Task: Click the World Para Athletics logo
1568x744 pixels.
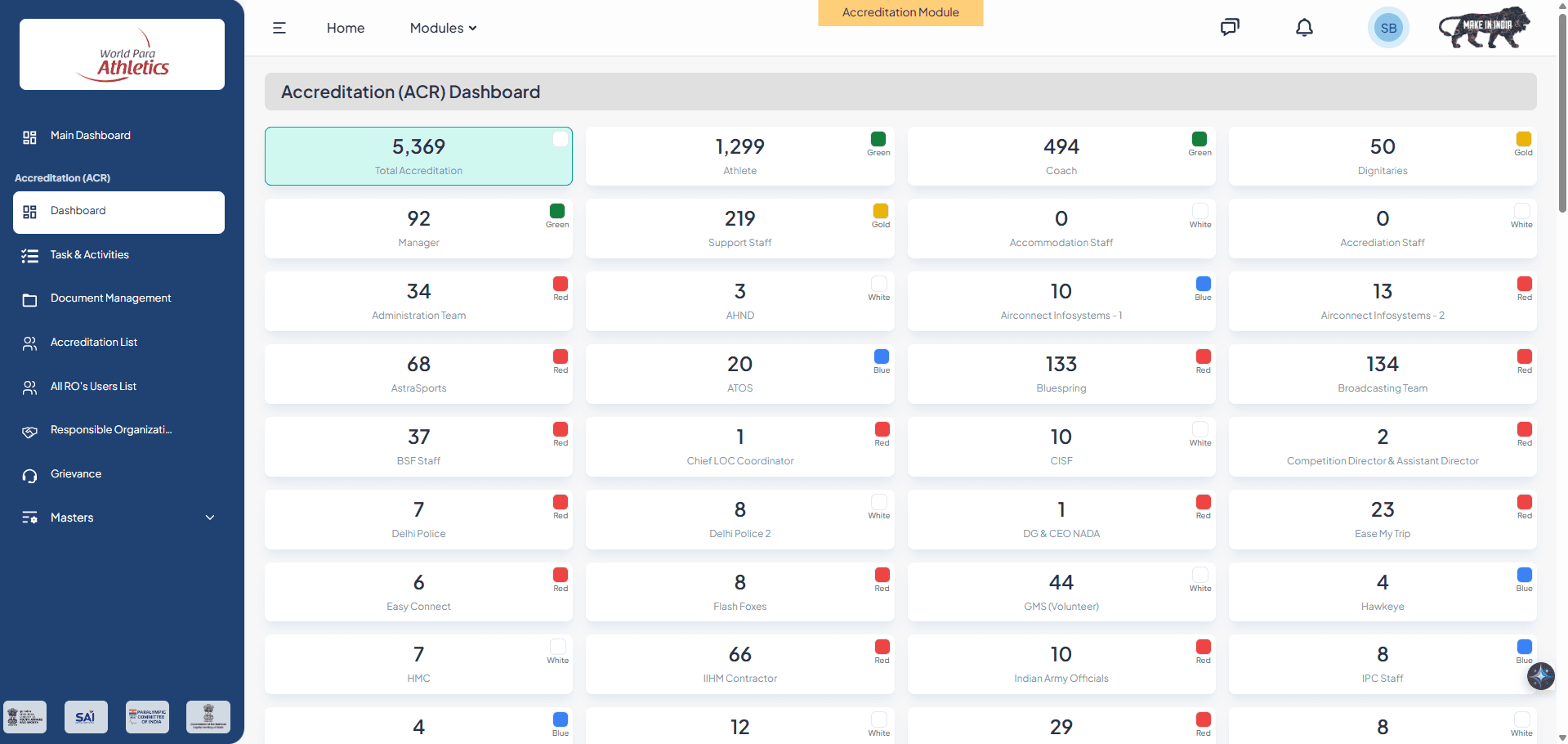Action: (122, 55)
